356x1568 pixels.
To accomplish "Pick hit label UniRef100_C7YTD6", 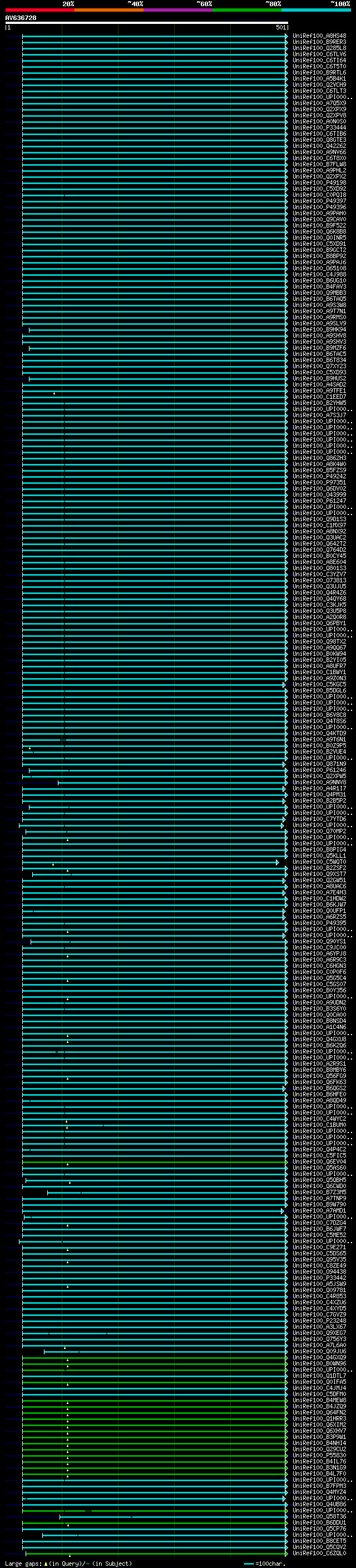I will coord(319,819).
